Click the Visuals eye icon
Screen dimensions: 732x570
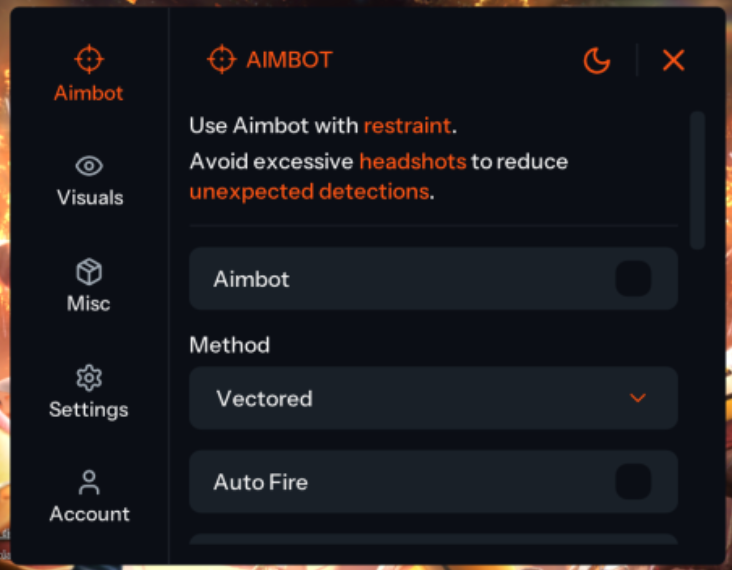tap(89, 166)
